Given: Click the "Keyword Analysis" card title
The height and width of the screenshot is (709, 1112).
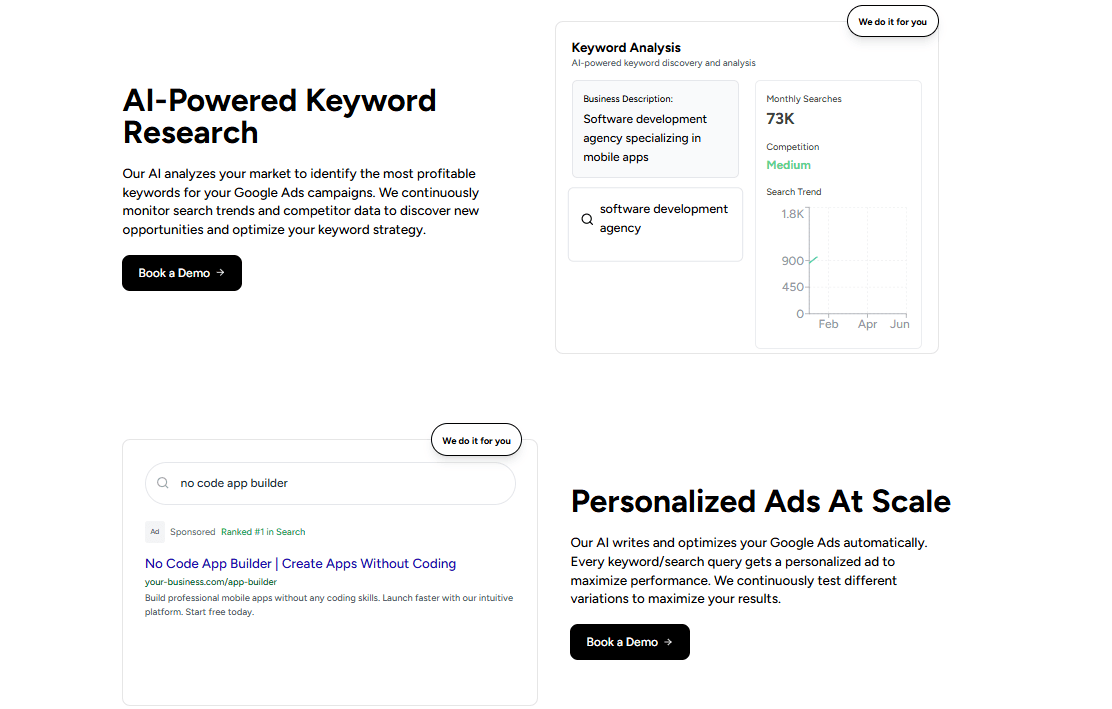Looking at the screenshot, I should coord(626,47).
